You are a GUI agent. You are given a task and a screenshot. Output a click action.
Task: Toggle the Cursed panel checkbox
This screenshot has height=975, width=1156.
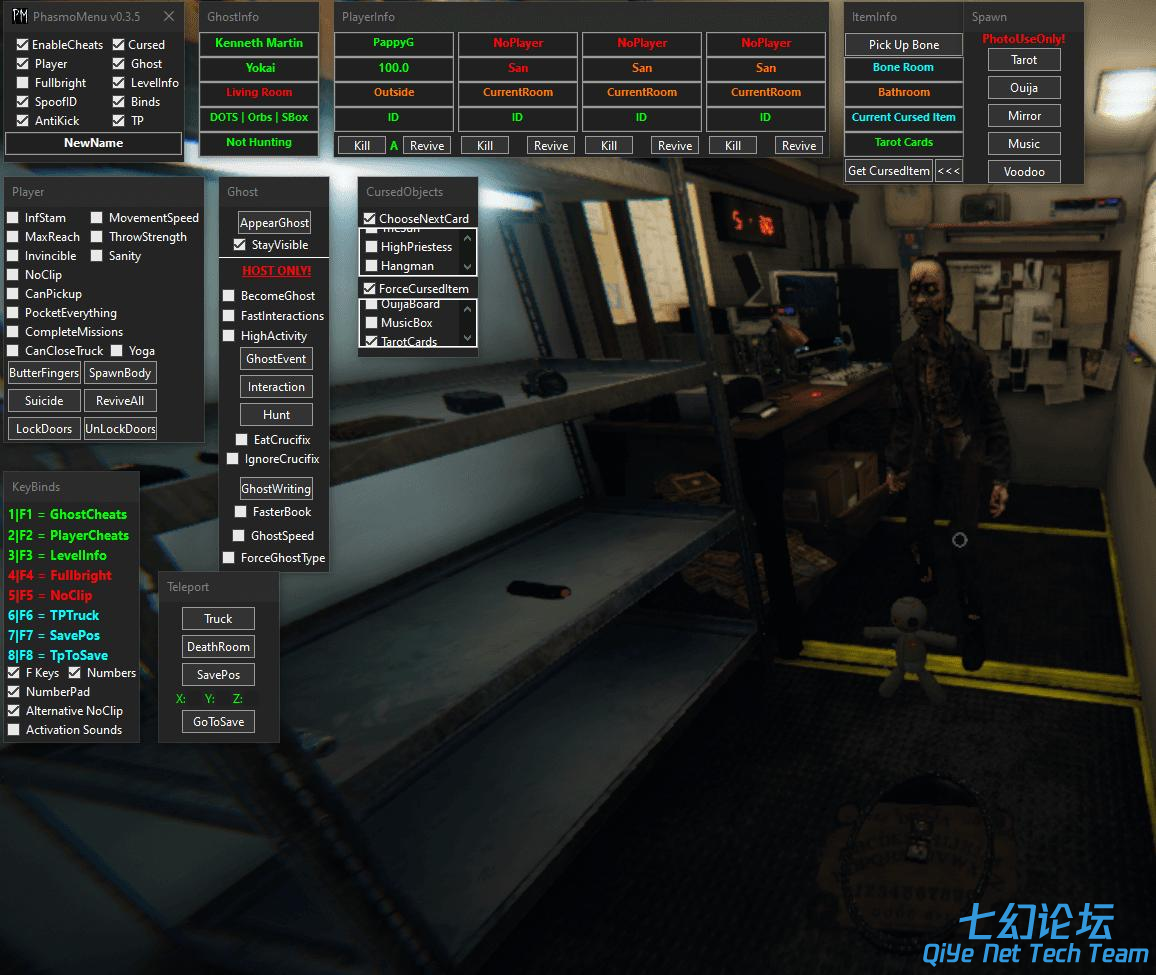point(118,45)
